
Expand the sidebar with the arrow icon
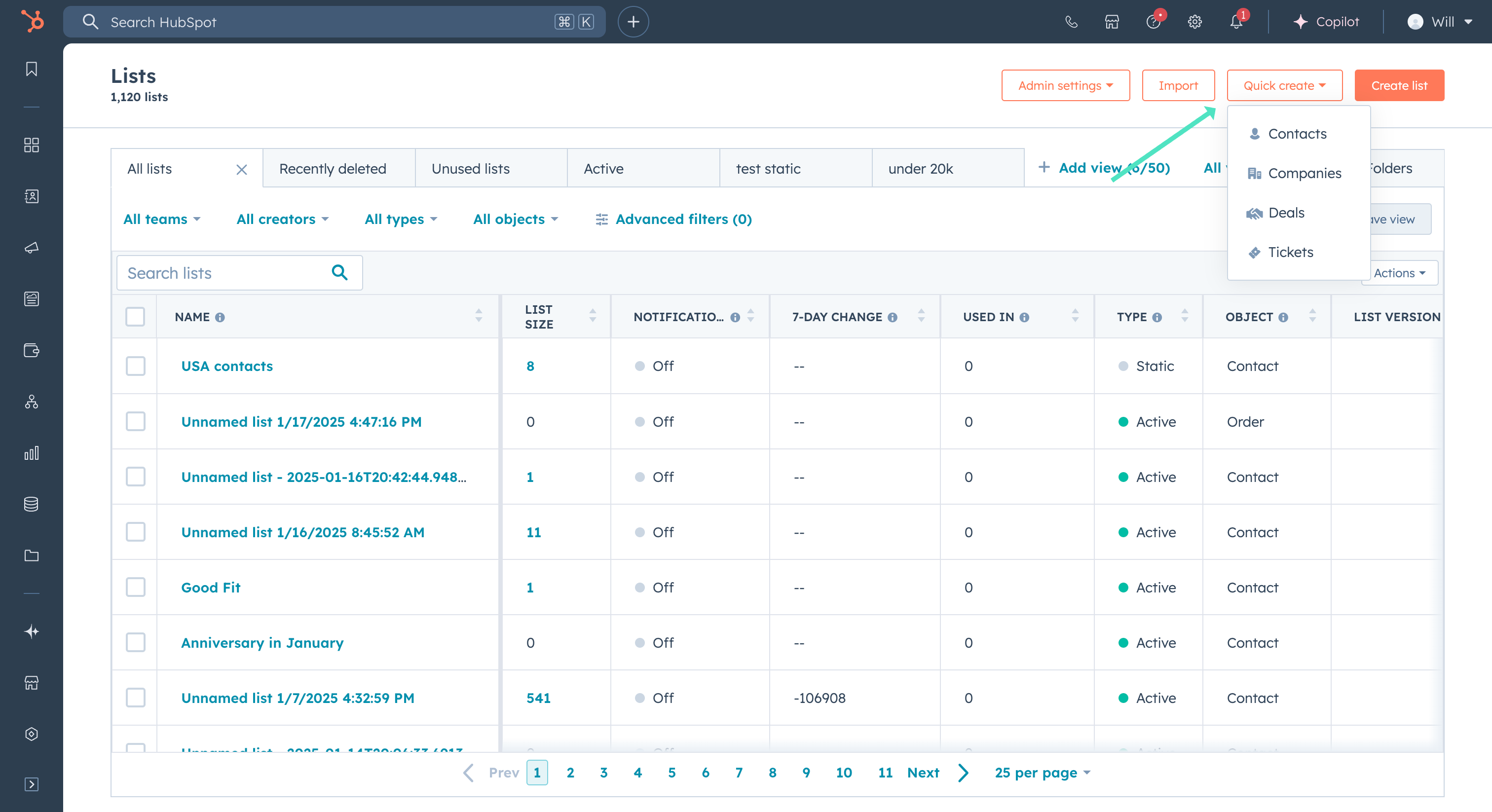(x=31, y=784)
